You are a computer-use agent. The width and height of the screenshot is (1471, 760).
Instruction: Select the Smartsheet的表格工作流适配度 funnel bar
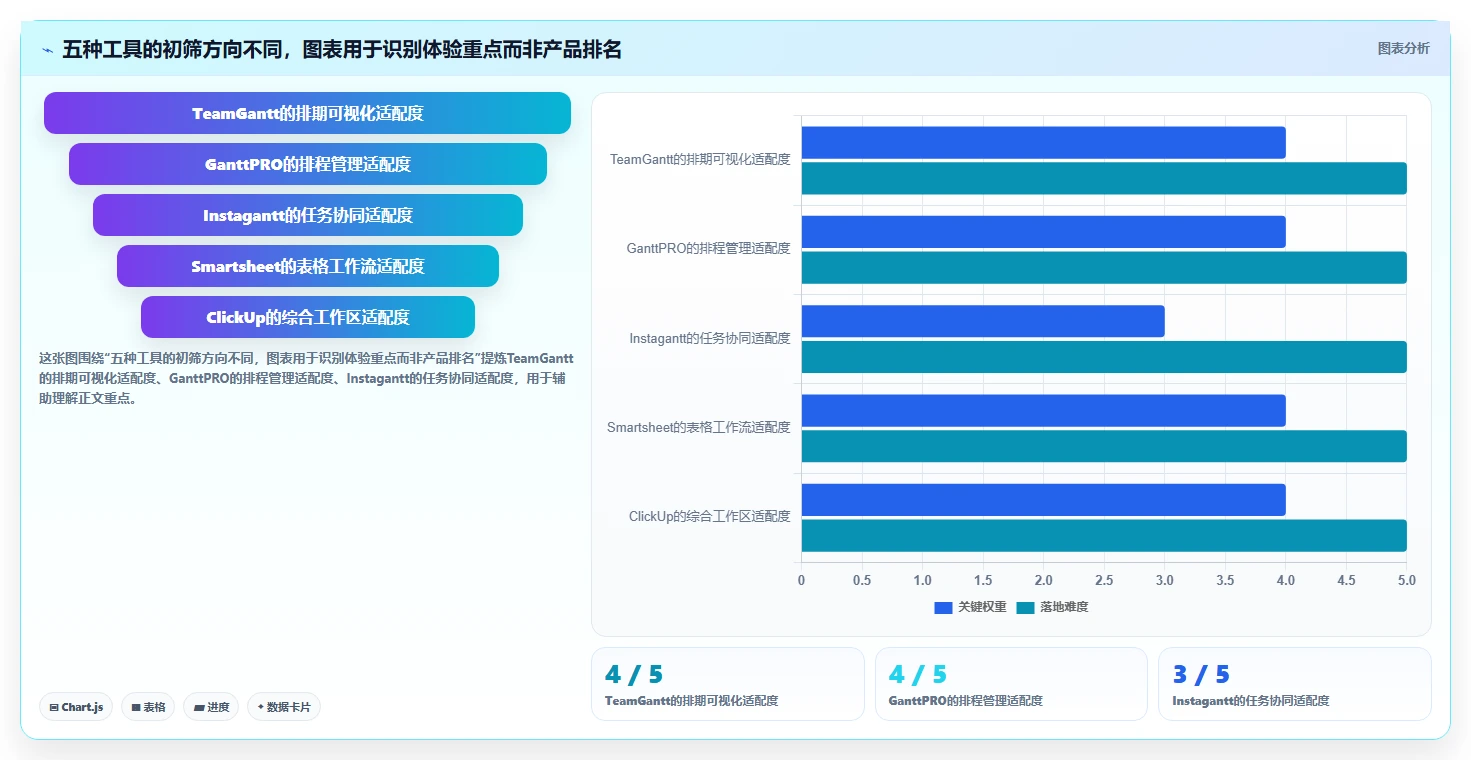pyautogui.click(x=308, y=266)
